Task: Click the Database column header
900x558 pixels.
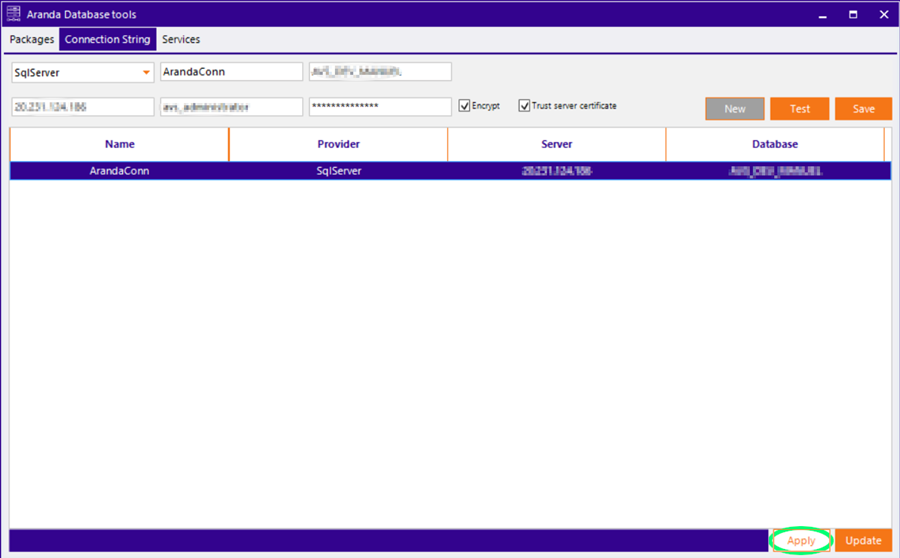Action: tap(775, 144)
